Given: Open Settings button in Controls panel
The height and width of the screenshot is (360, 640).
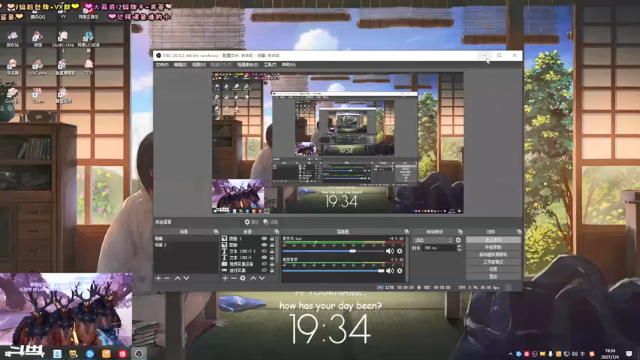Looking at the screenshot, I should coord(493,269).
